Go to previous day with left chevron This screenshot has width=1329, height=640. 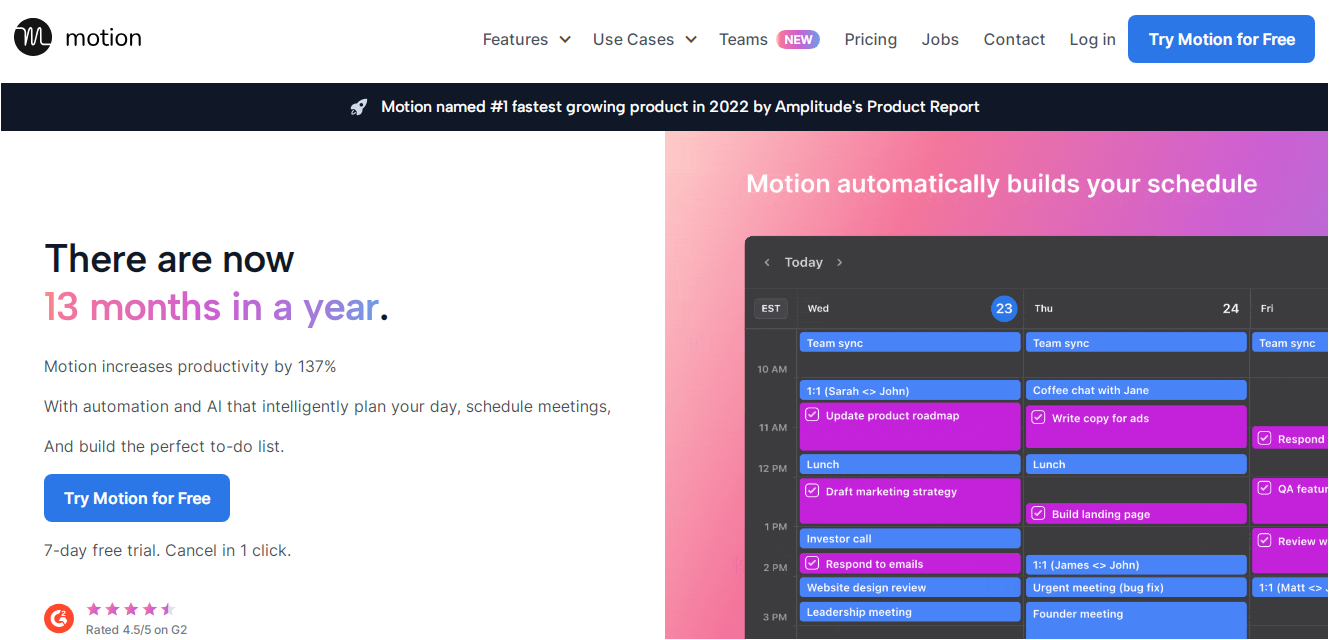[767, 262]
